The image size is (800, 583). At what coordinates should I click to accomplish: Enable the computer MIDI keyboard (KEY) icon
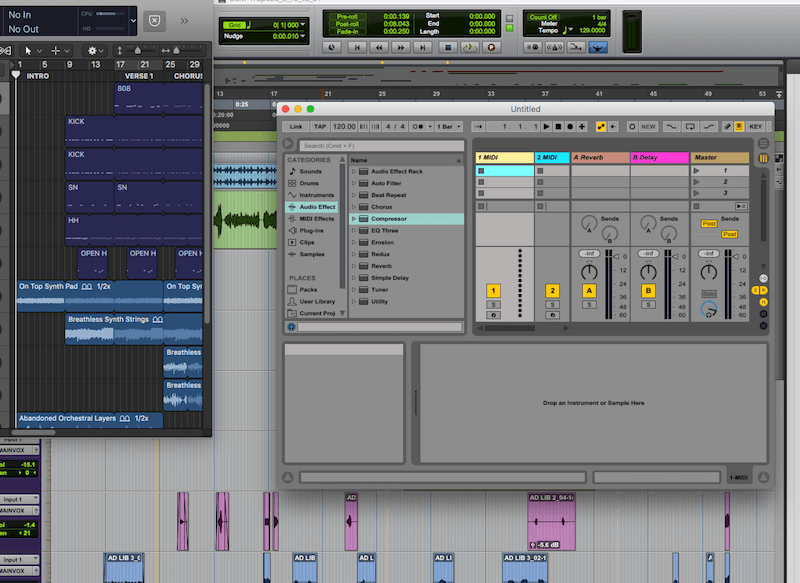(756, 126)
